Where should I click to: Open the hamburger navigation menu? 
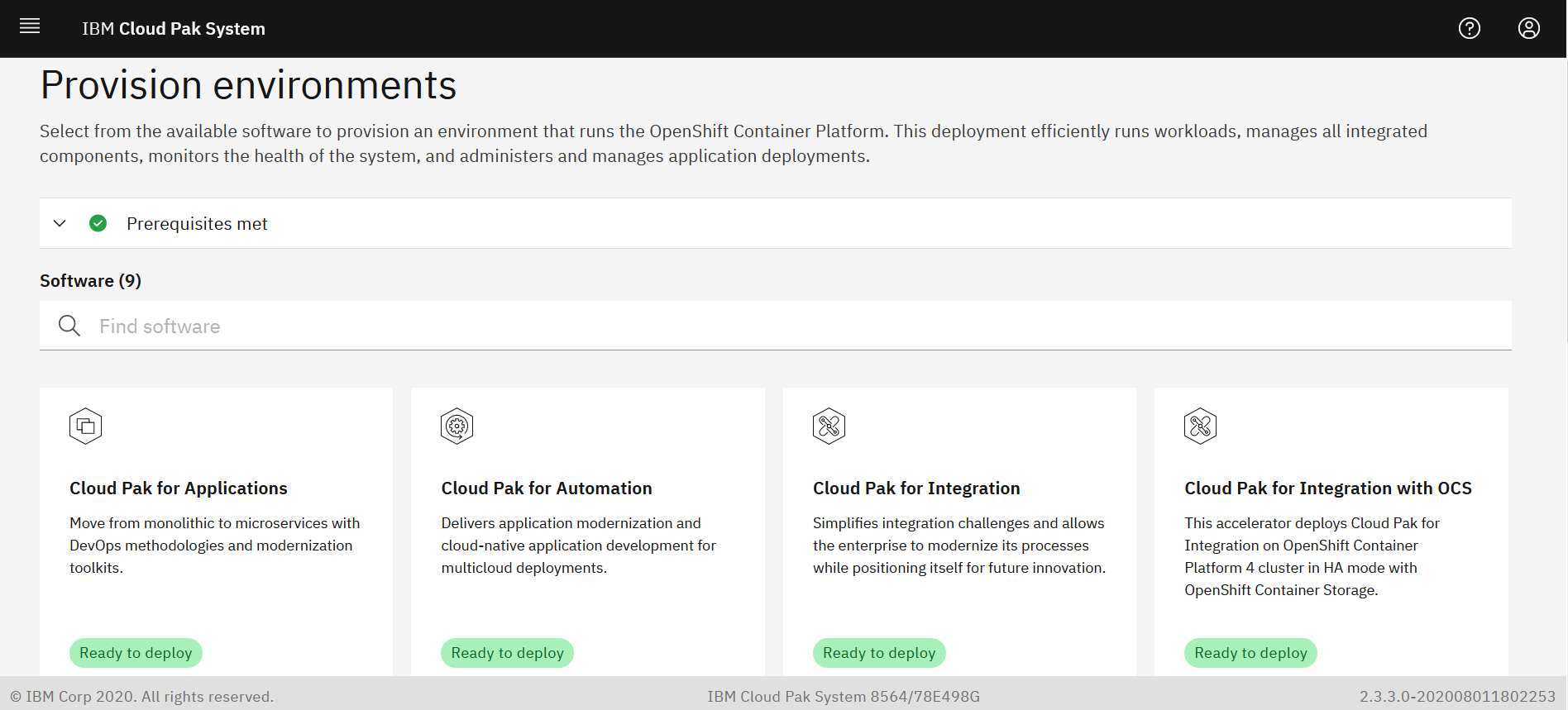(x=30, y=26)
